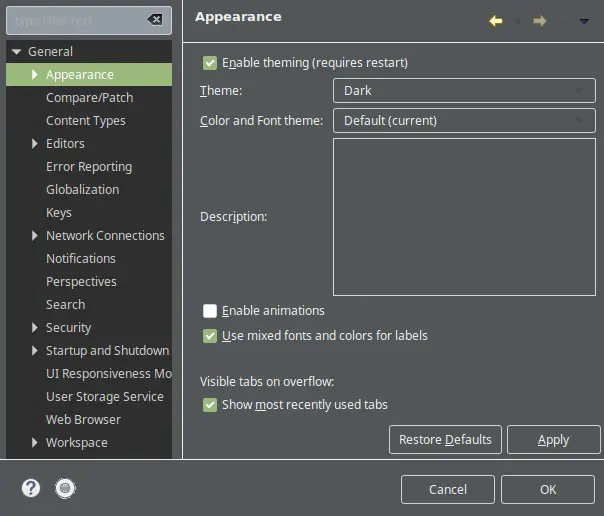This screenshot has height=516, width=604.
Task: Open the Keys preference page
Action: 59,213
